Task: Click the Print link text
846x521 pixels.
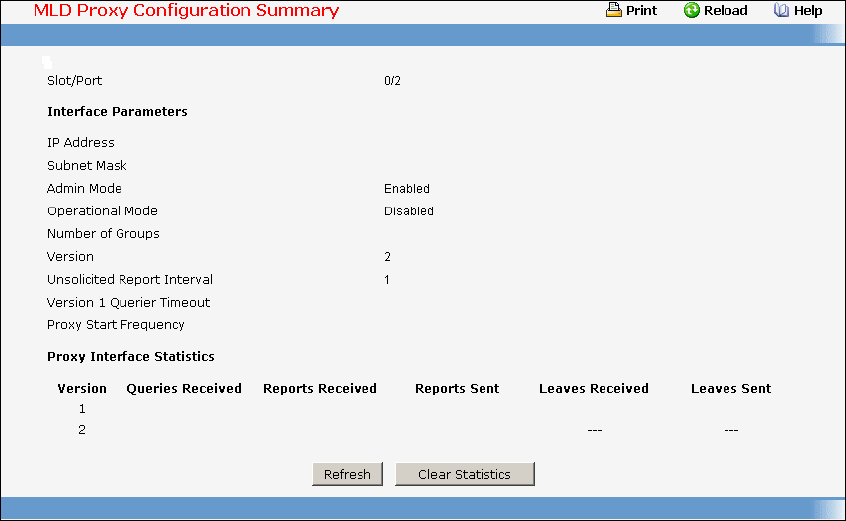Action: point(641,10)
